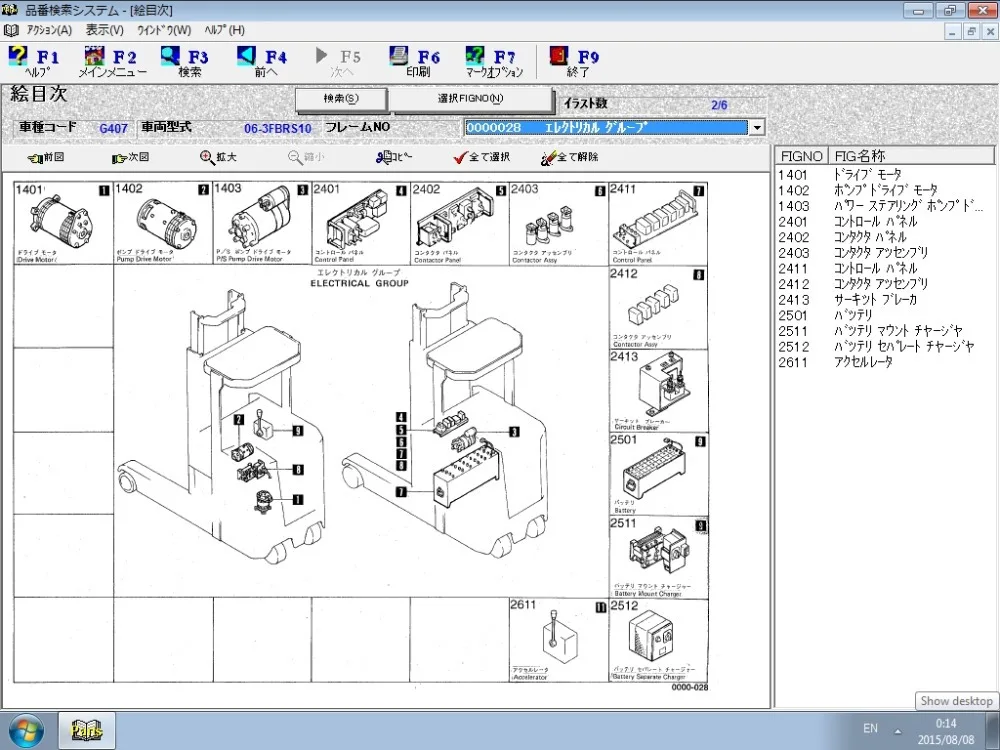Select list row 2403 コンタクタ アッセンブリ
The width and height of the screenshot is (1000, 750).
(884, 253)
